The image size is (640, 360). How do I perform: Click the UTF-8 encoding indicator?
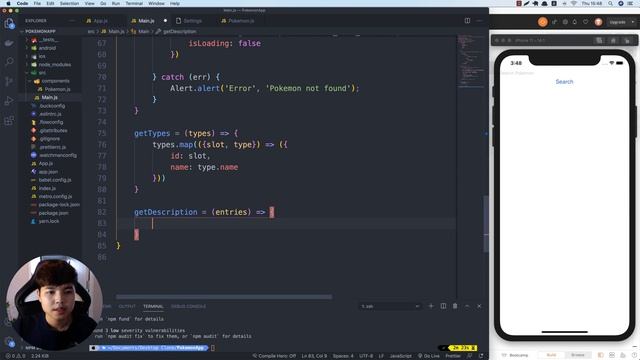366,356
